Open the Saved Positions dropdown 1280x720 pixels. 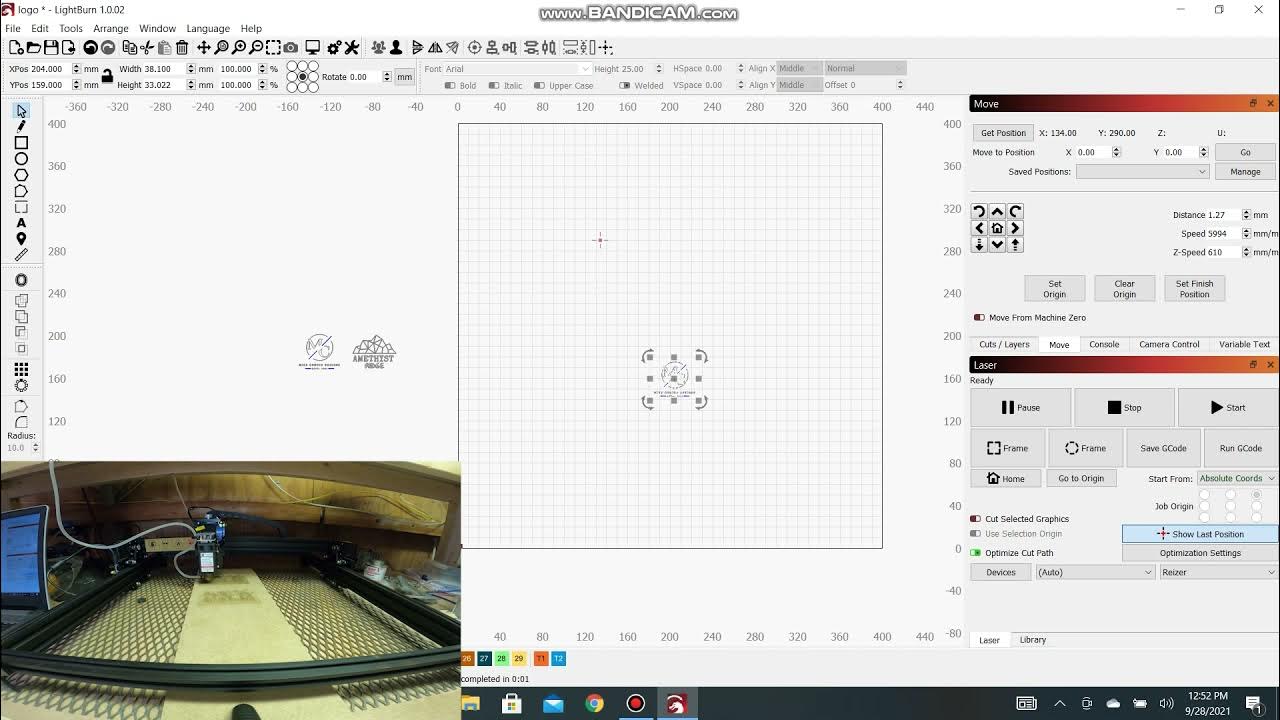pyautogui.click(x=1142, y=172)
